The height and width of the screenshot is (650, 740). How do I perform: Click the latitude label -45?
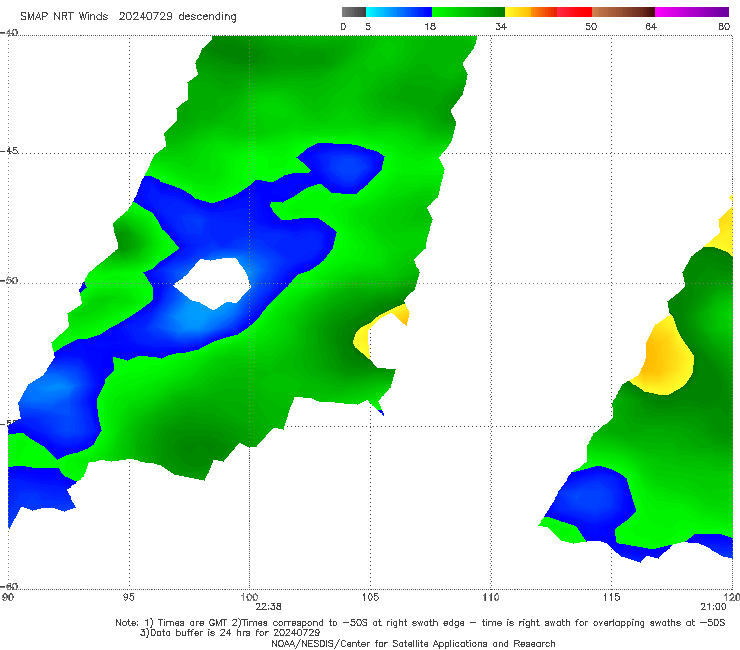click(9, 151)
